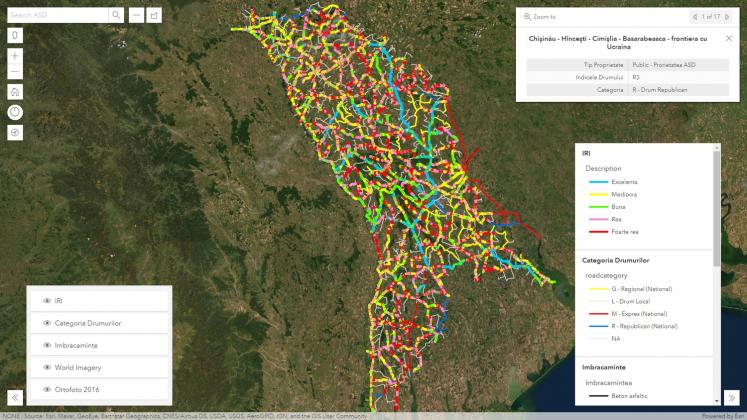747x420 pixels.
Task: Click Zoom to in popup
Action: 540,17
